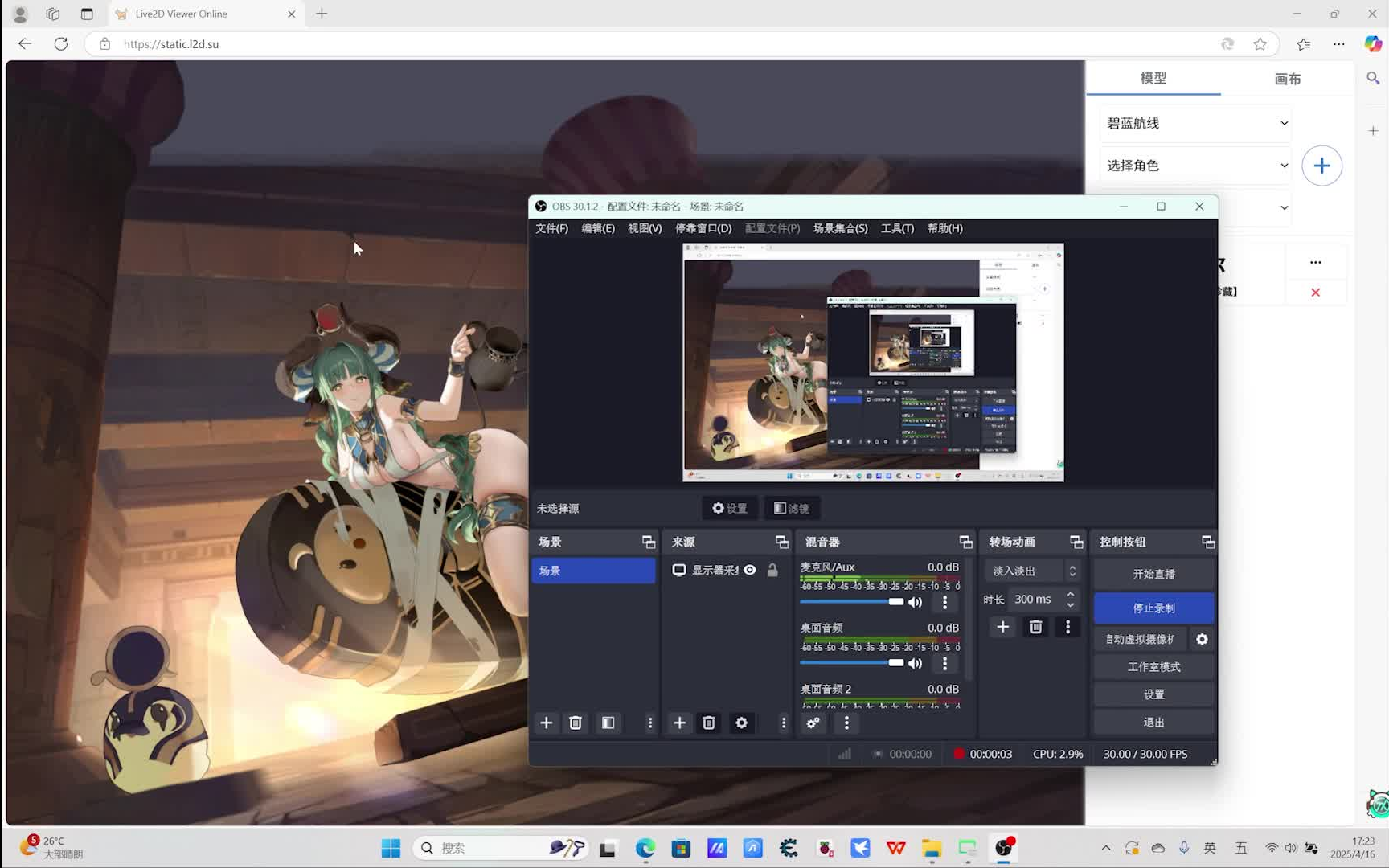Open virtual camera settings gear
This screenshot has height=868, width=1389.
1203,639
